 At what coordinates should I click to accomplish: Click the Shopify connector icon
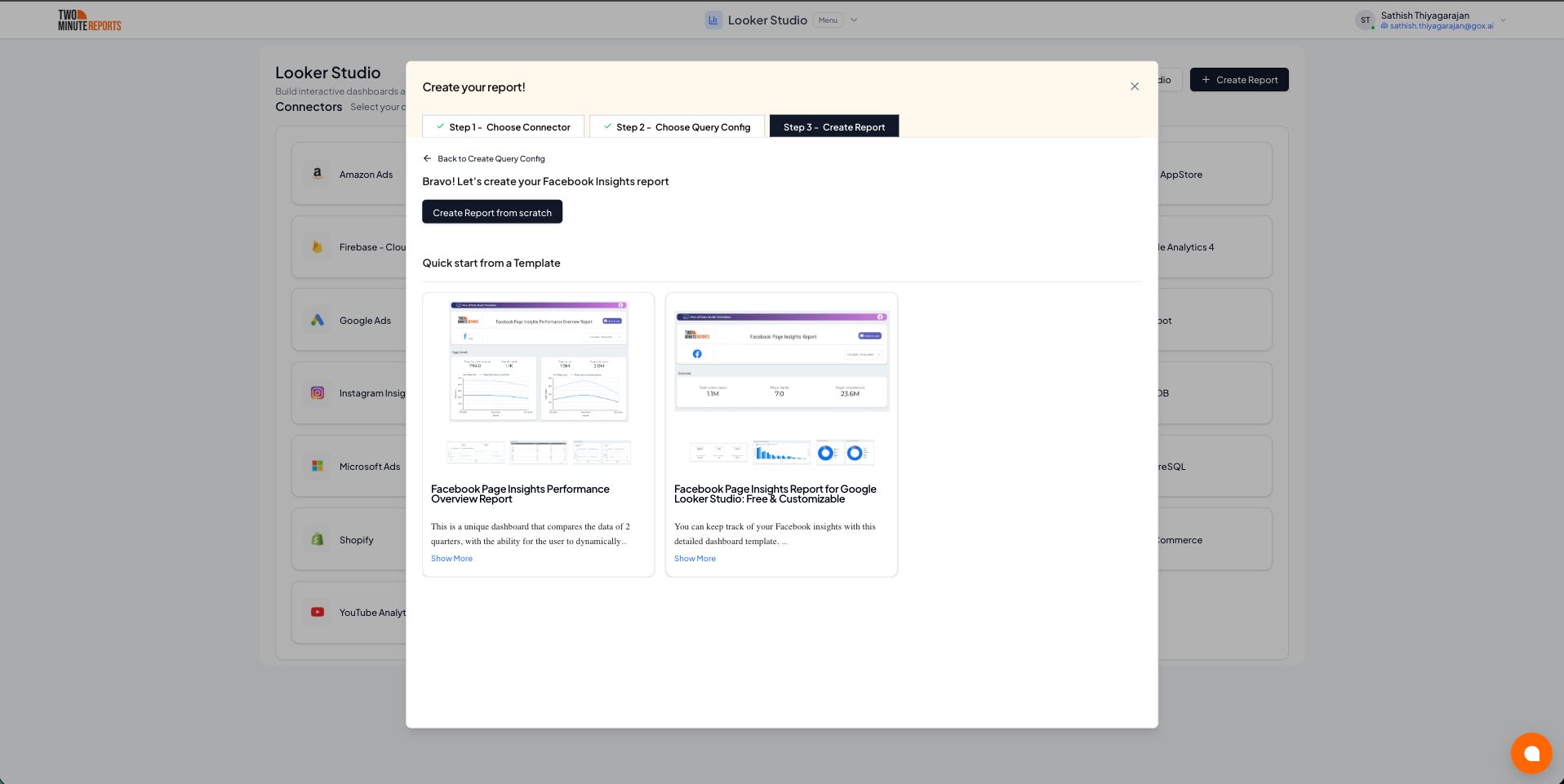click(317, 539)
